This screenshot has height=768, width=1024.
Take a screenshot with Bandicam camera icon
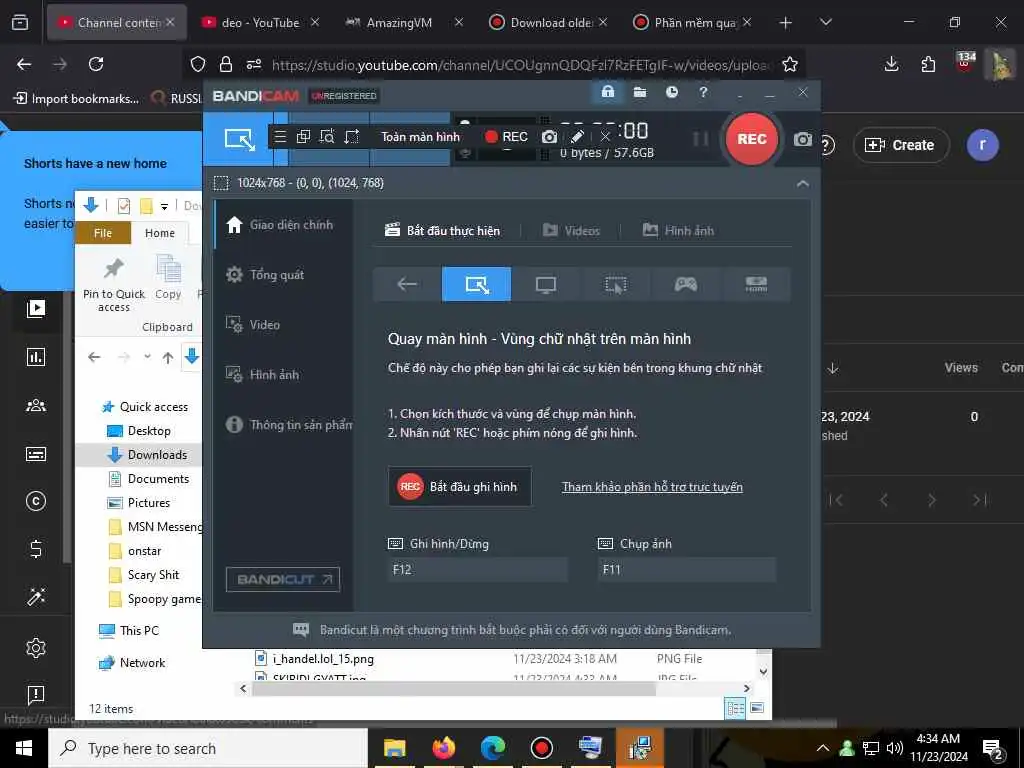[x=803, y=139]
